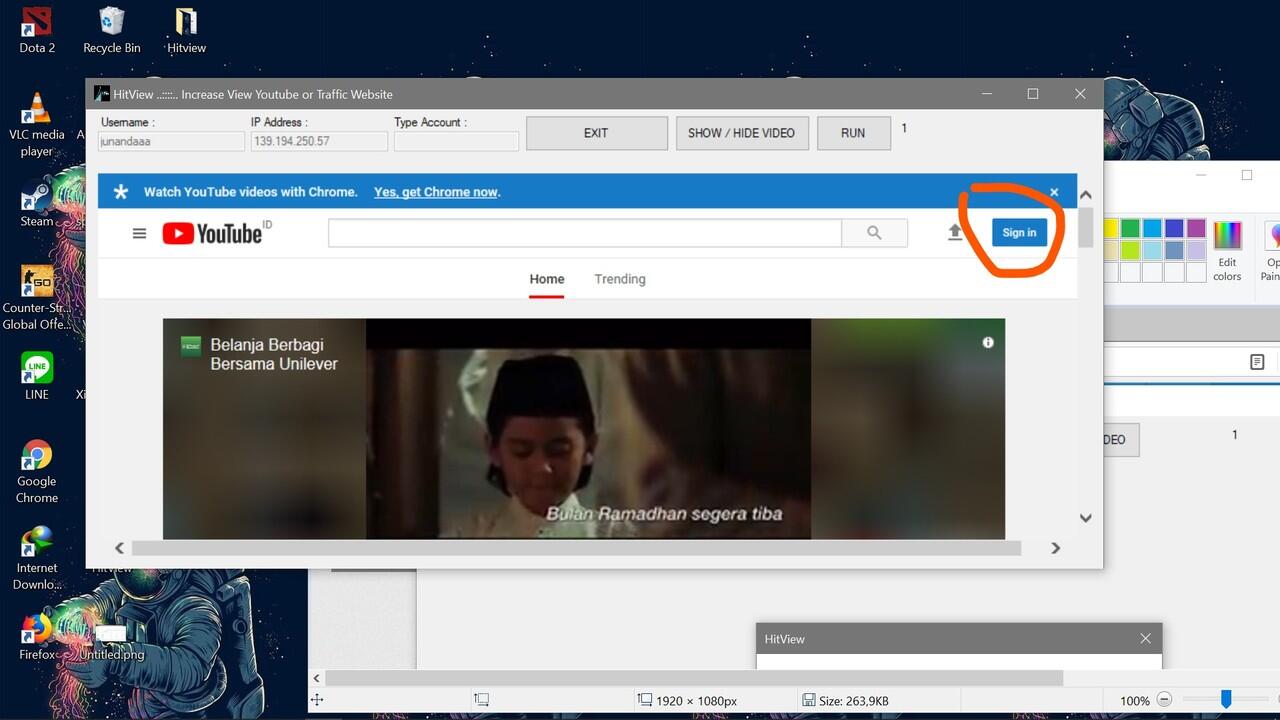Select the light turquoise swatch in Paint
Viewport: 1280px width, 720px height.
(x=1152, y=250)
